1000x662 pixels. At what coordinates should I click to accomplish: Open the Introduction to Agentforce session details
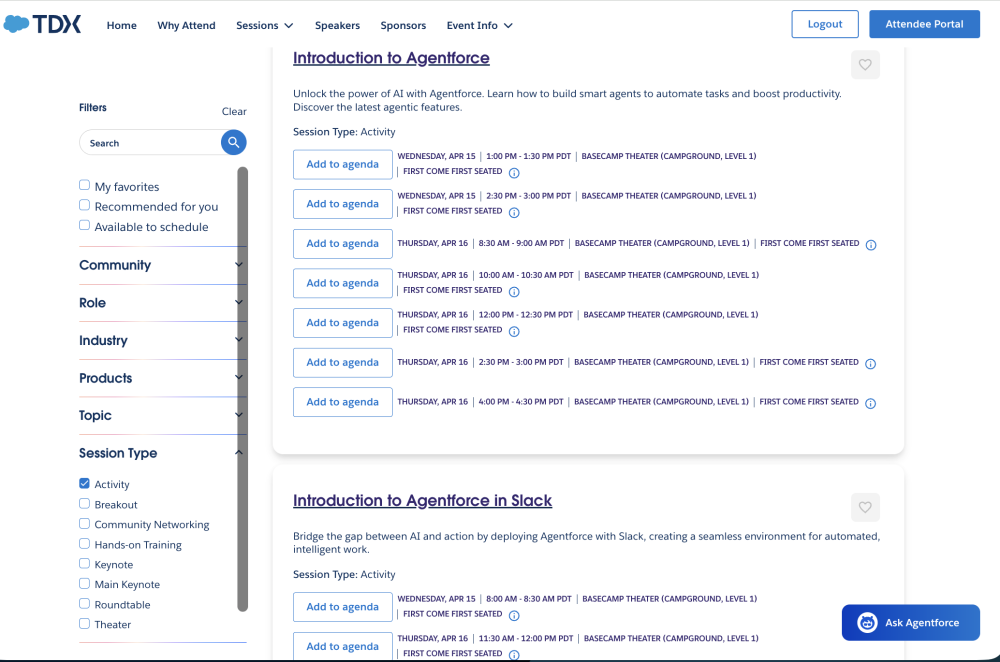coord(390,58)
